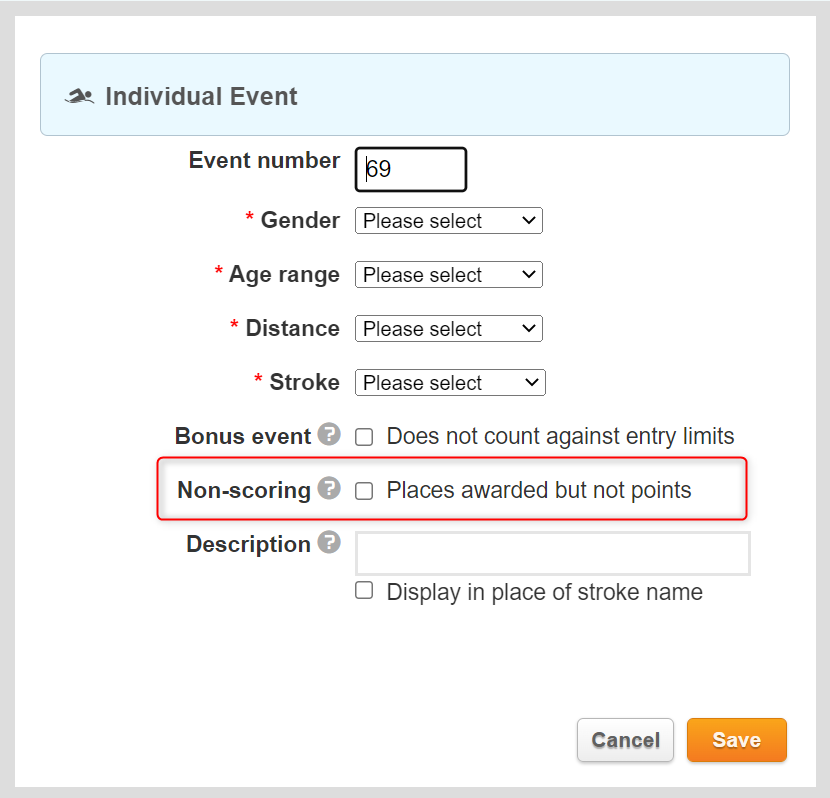Click the Individual Event heading text
The width and height of the screenshot is (830, 798).
pos(201,97)
